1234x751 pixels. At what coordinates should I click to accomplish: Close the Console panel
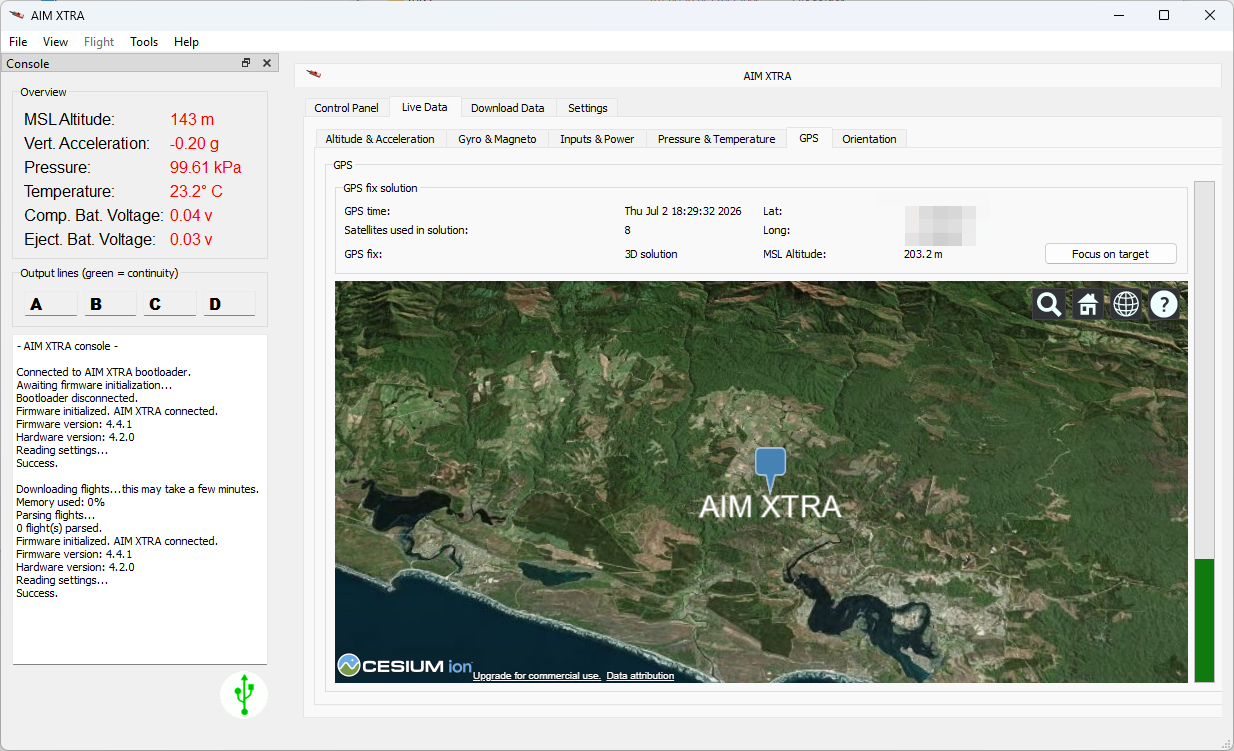pos(266,63)
